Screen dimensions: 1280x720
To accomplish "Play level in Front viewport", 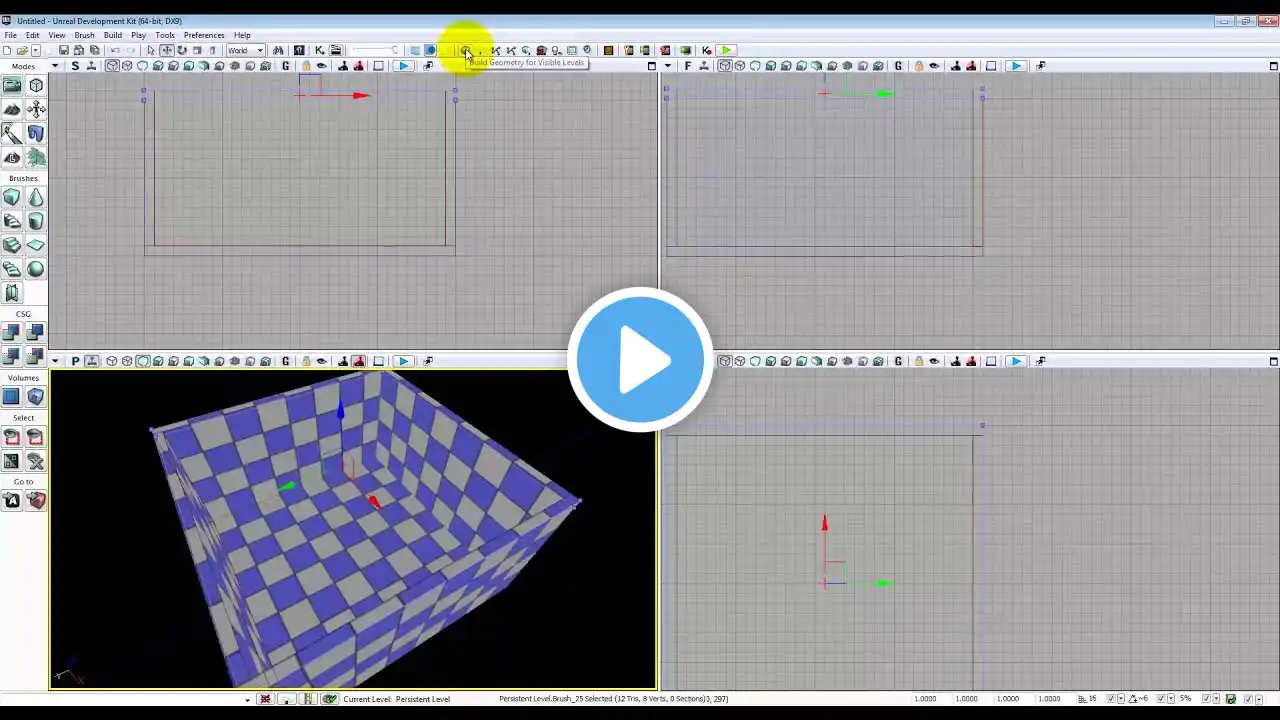I will [x=1015, y=66].
